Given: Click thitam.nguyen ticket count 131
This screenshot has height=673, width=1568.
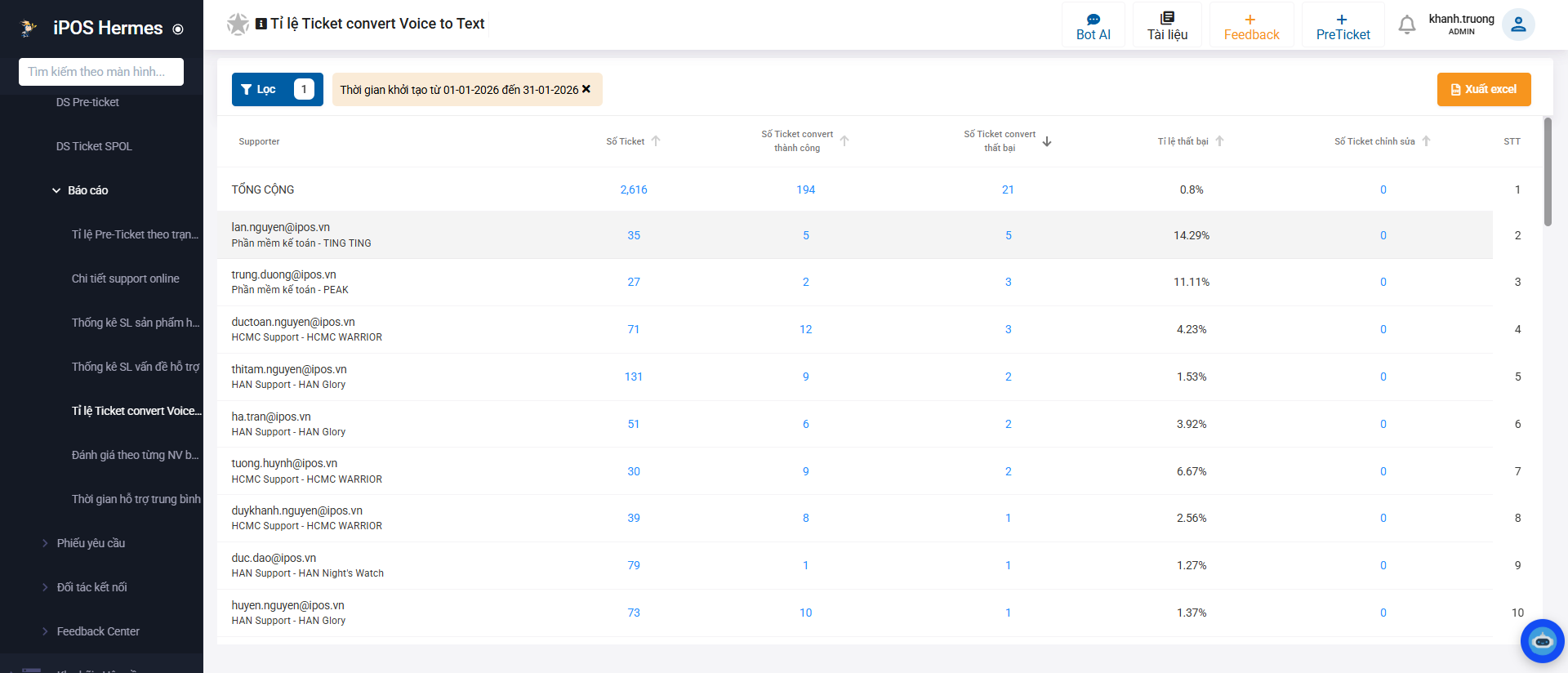Looking at the screenshot, I should (x=634, y=377).
